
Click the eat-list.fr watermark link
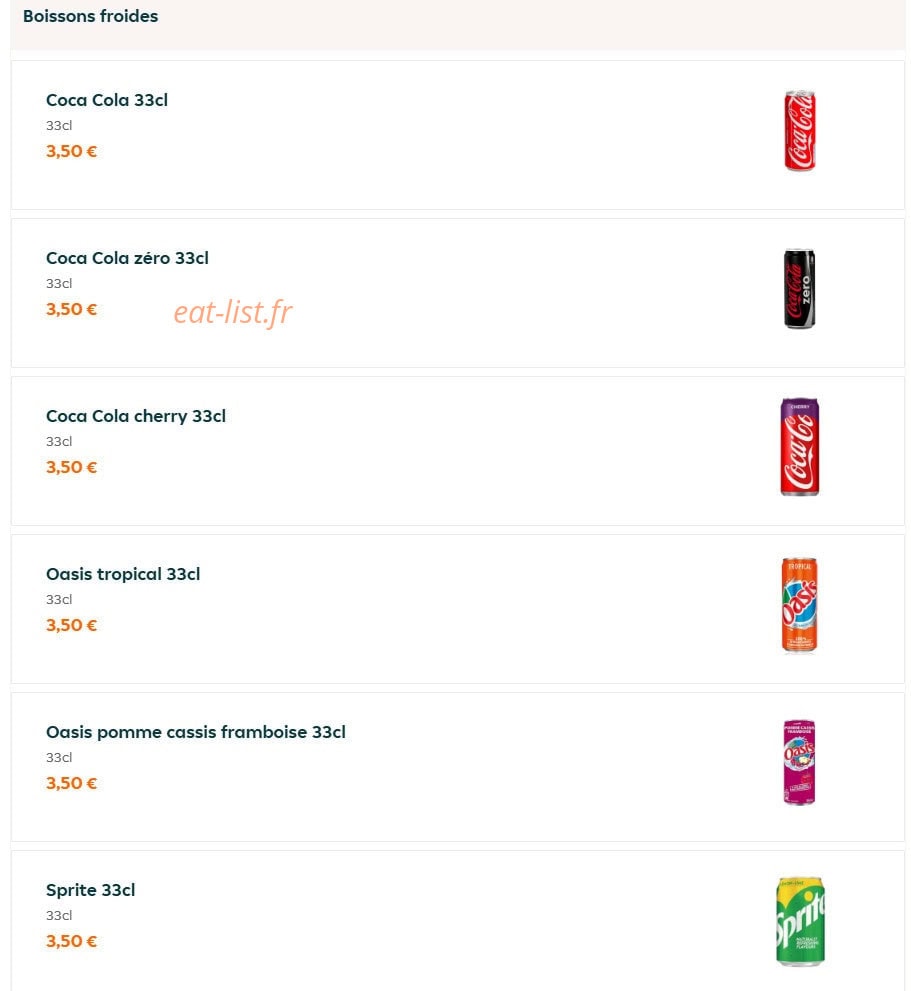(x=233, y=312)
